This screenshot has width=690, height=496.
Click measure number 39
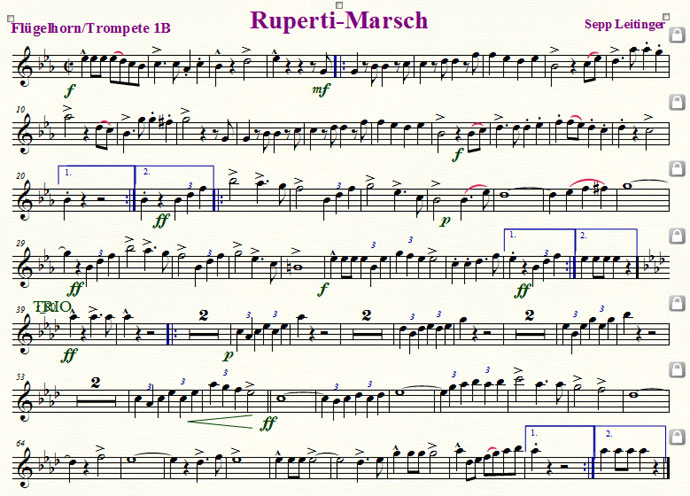21,310
